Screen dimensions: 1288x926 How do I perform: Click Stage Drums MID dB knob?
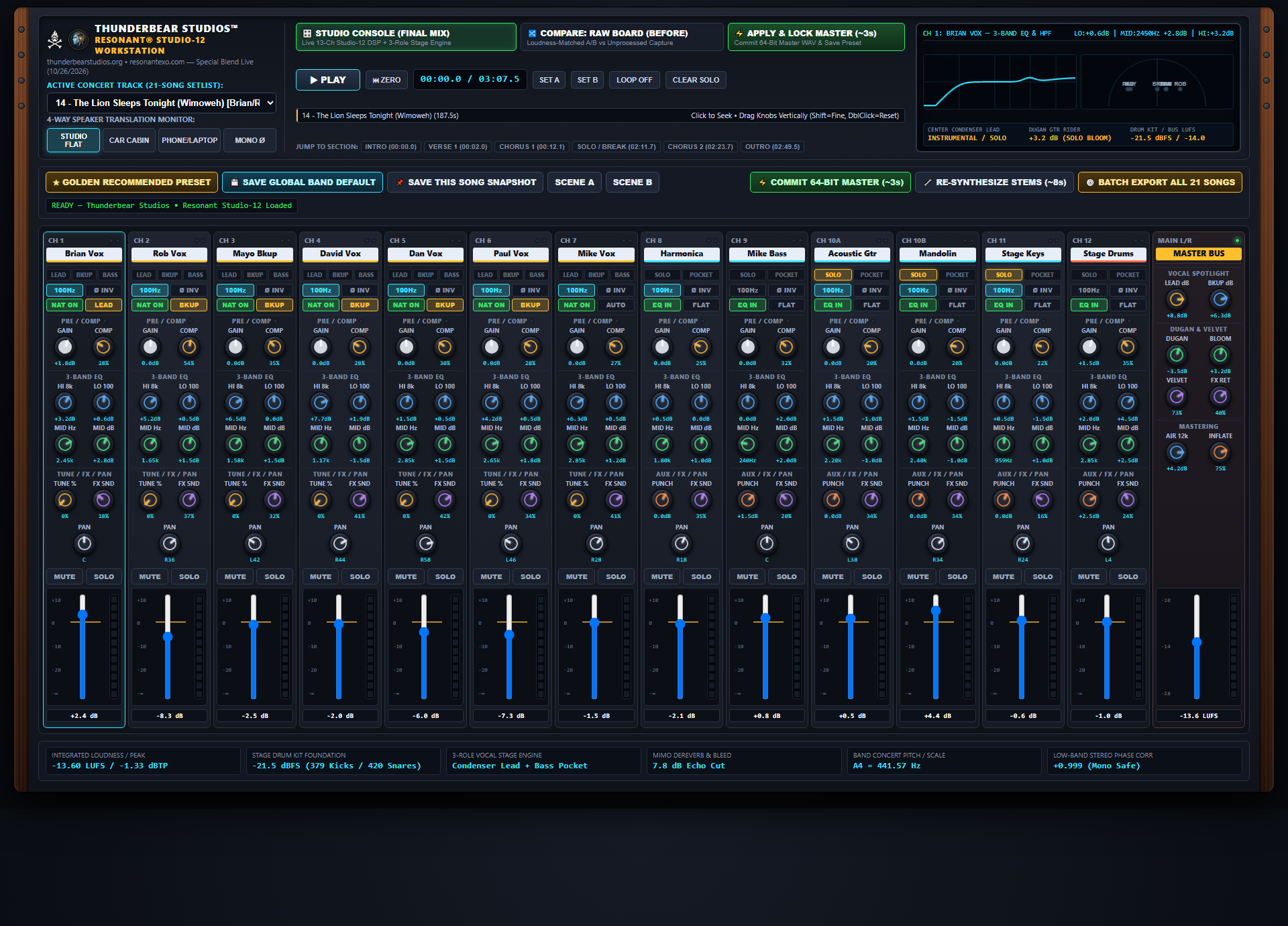pos(1128,444)
